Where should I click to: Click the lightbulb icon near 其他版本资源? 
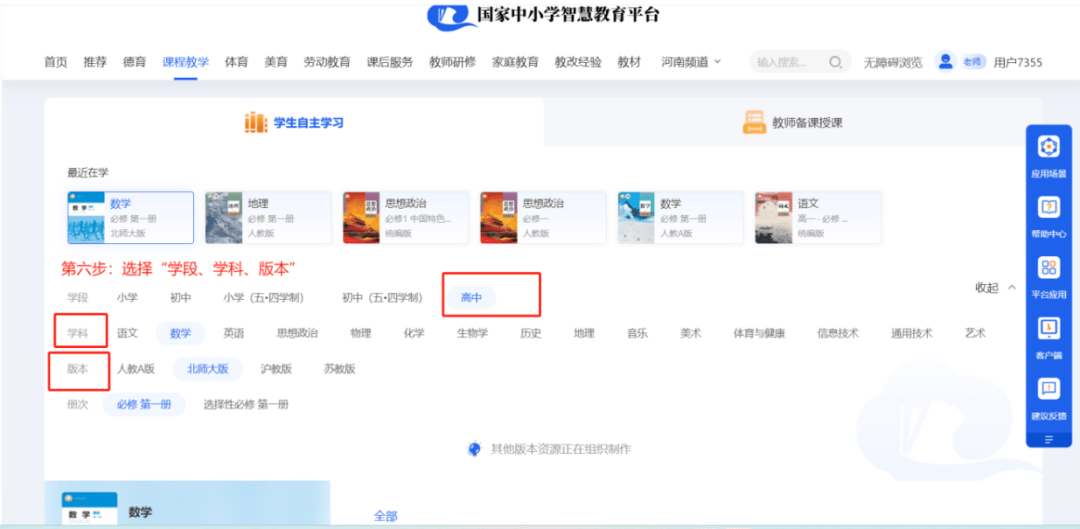[x=474, y=449]
